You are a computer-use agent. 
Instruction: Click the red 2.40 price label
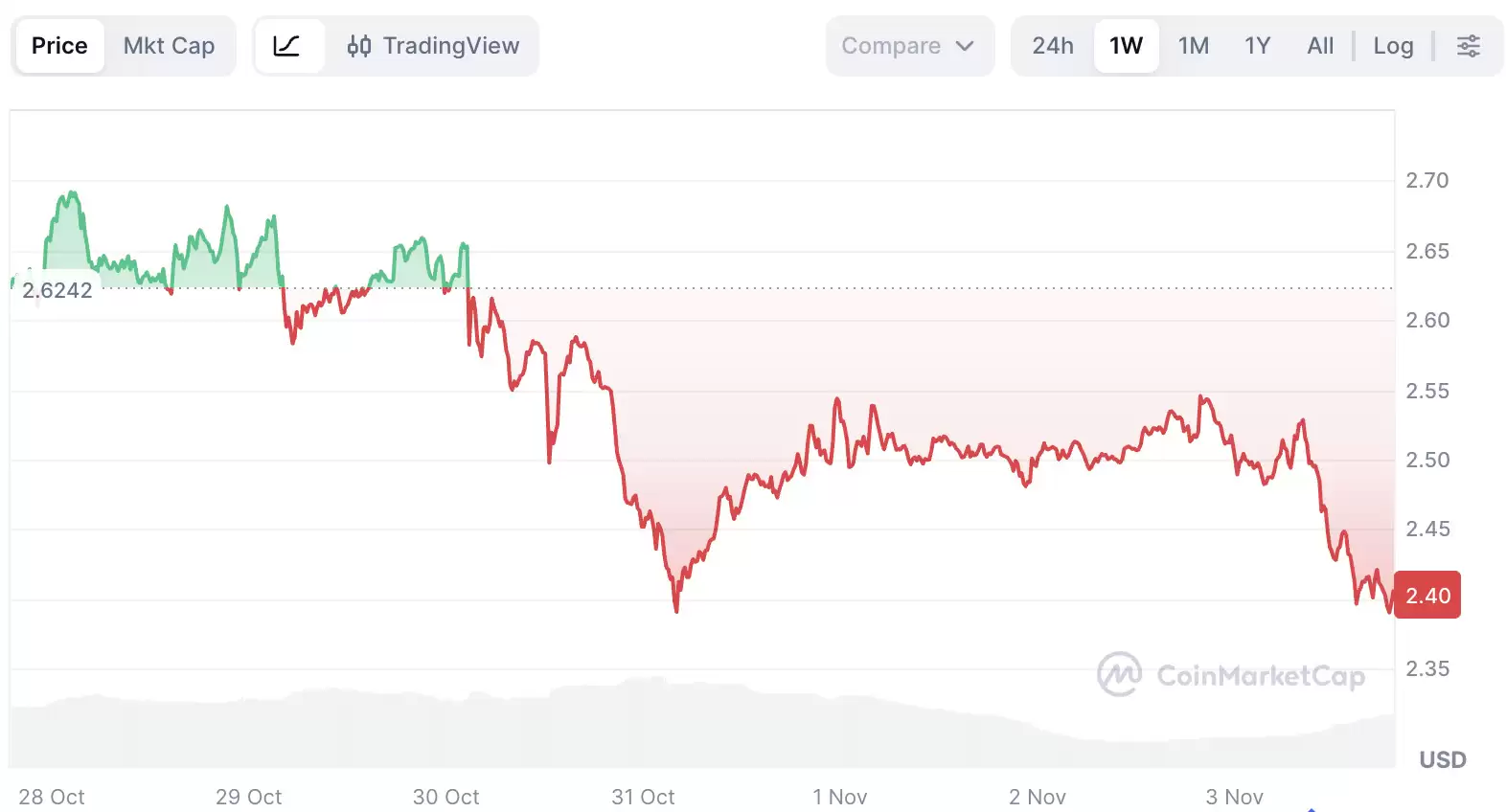[x=1427, y=595]
